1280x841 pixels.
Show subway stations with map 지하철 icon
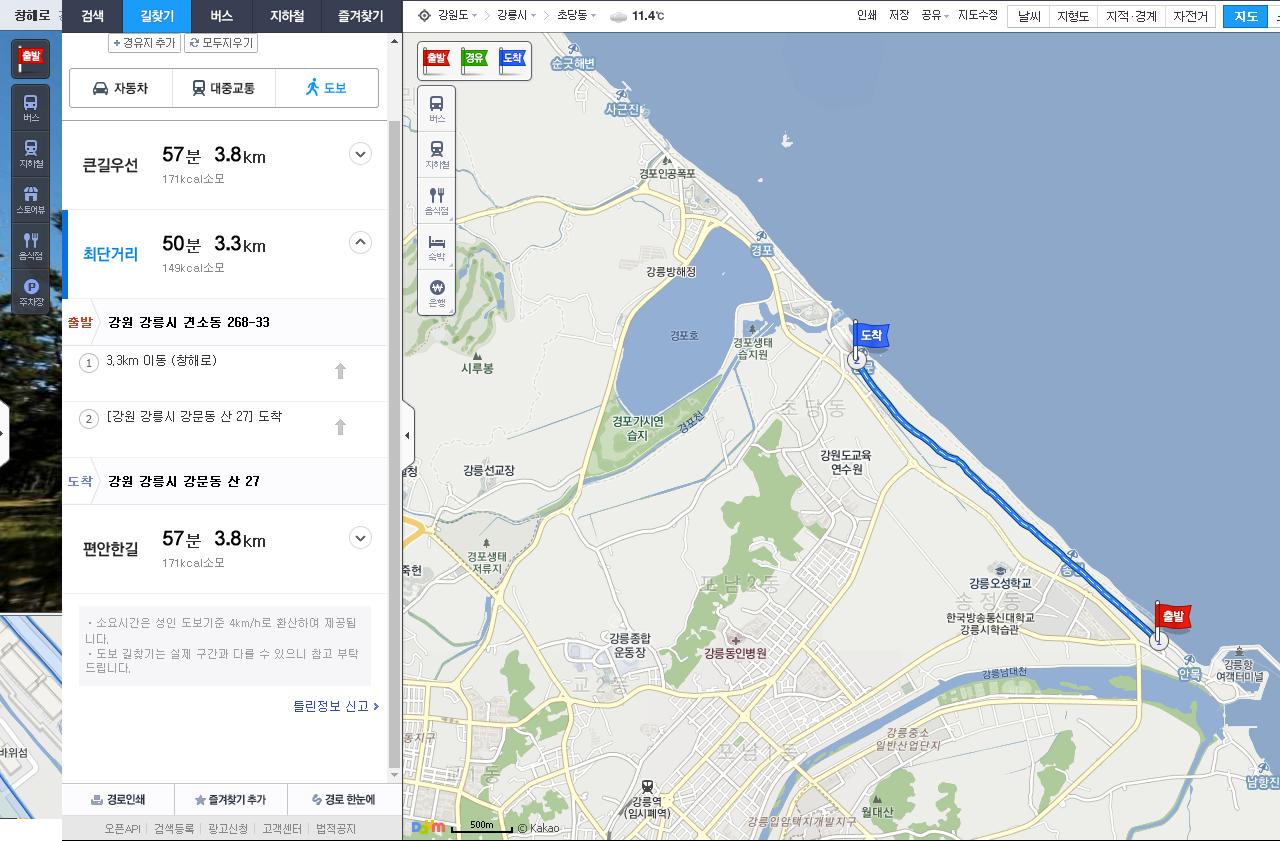click(437, 154)
